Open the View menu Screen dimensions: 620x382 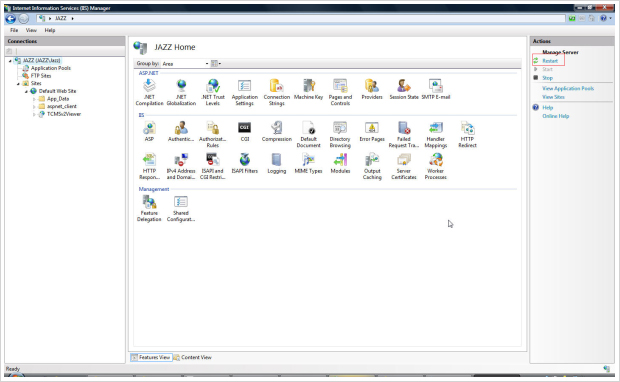(x=31, y=30)
